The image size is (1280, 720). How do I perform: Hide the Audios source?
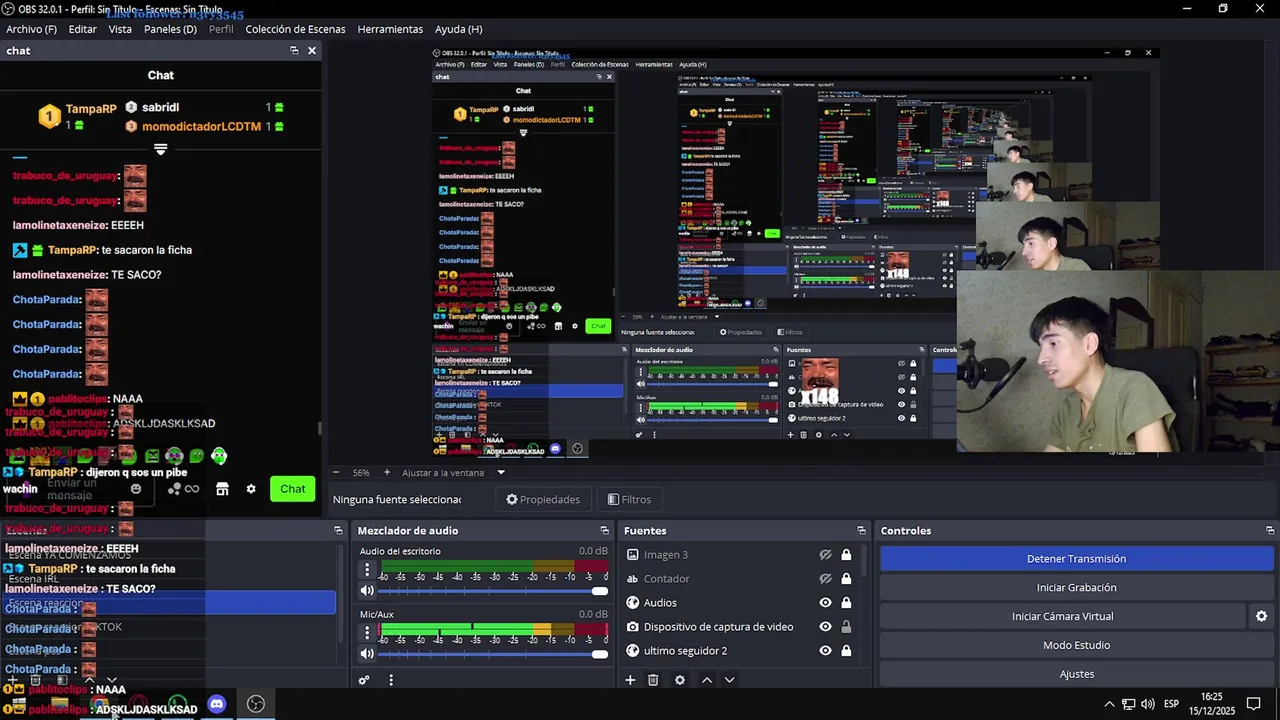tap(825, 603)
